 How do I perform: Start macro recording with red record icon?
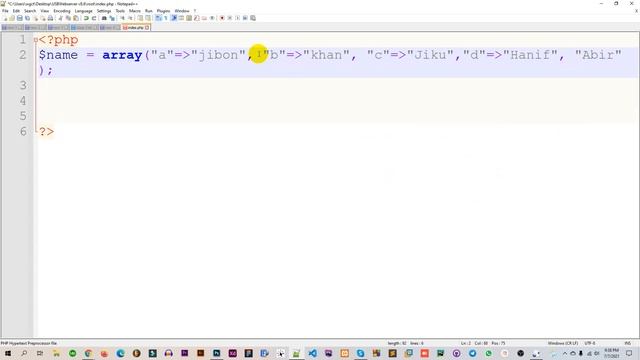point(222,18)
